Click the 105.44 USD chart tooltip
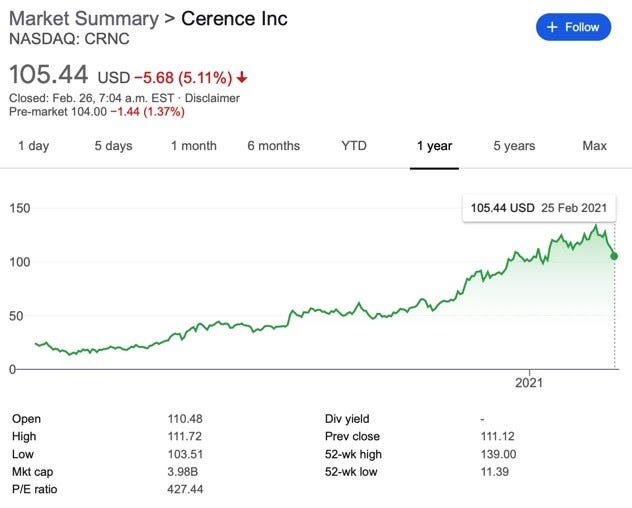This screenshot has width=632, height=508. 538,209
